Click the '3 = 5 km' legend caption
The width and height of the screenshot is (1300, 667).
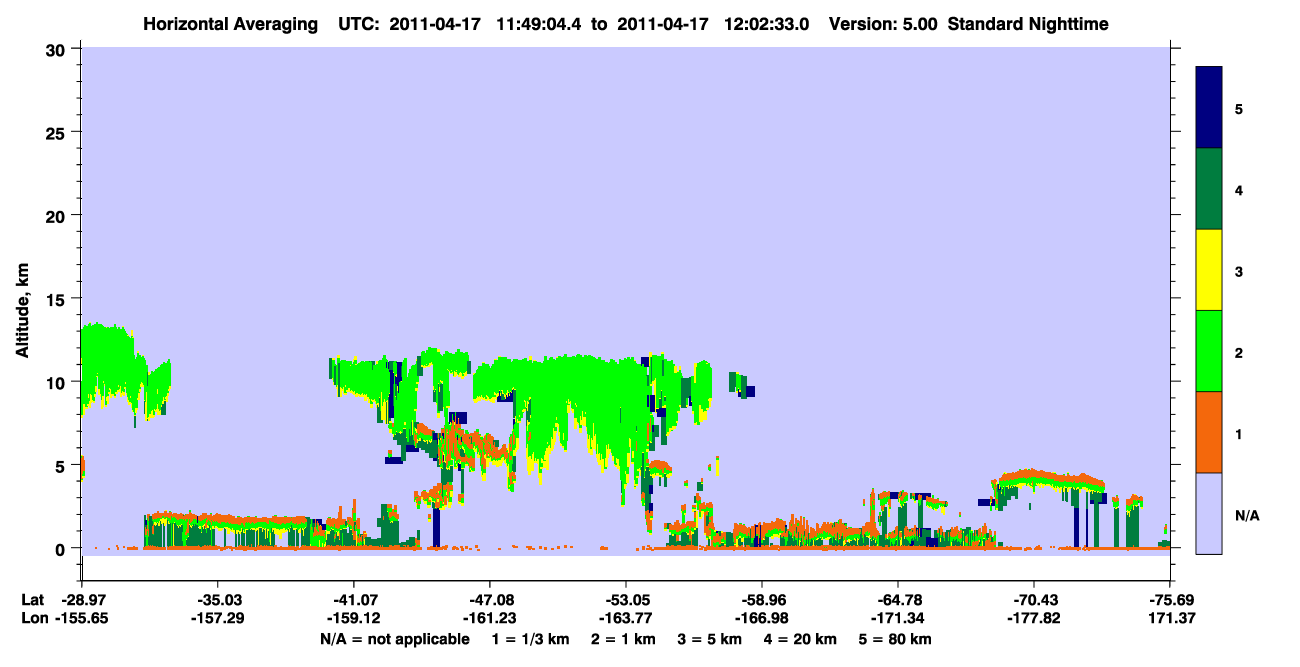(711, 639)
